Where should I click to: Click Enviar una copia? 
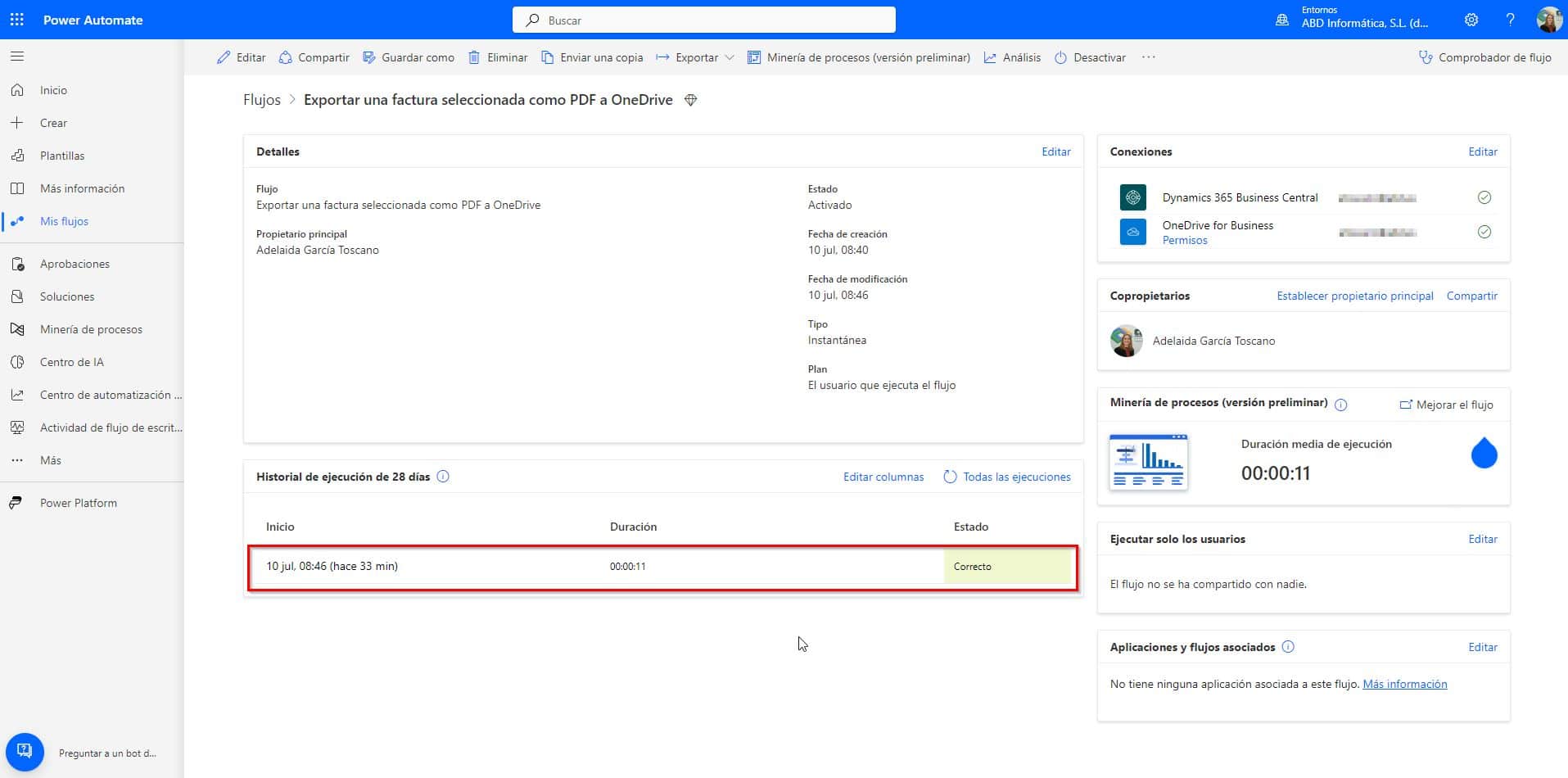pyautogui.click(x=592, y=57)
